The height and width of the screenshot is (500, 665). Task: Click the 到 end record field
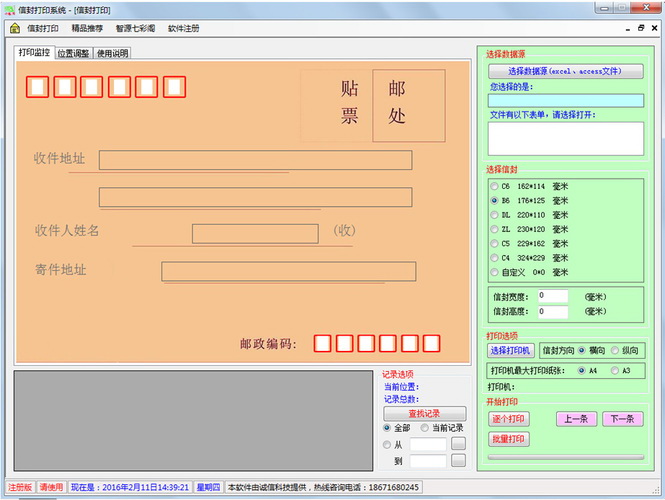pyautogui.click(x=428, y=461)
